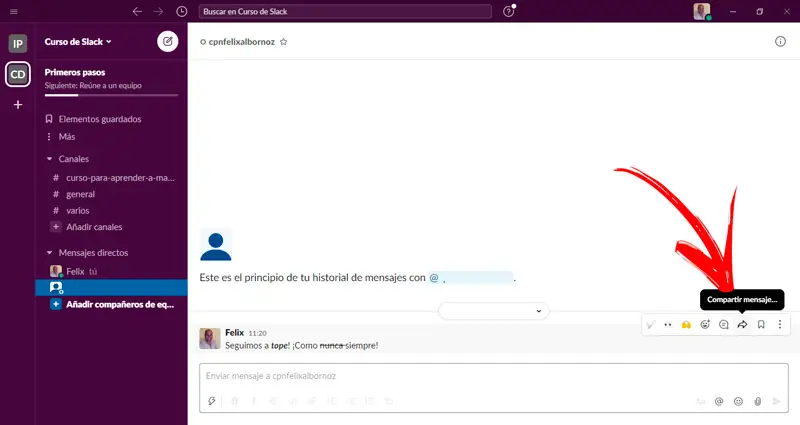Toggle numbered list in composer

[x=332, y=401]
